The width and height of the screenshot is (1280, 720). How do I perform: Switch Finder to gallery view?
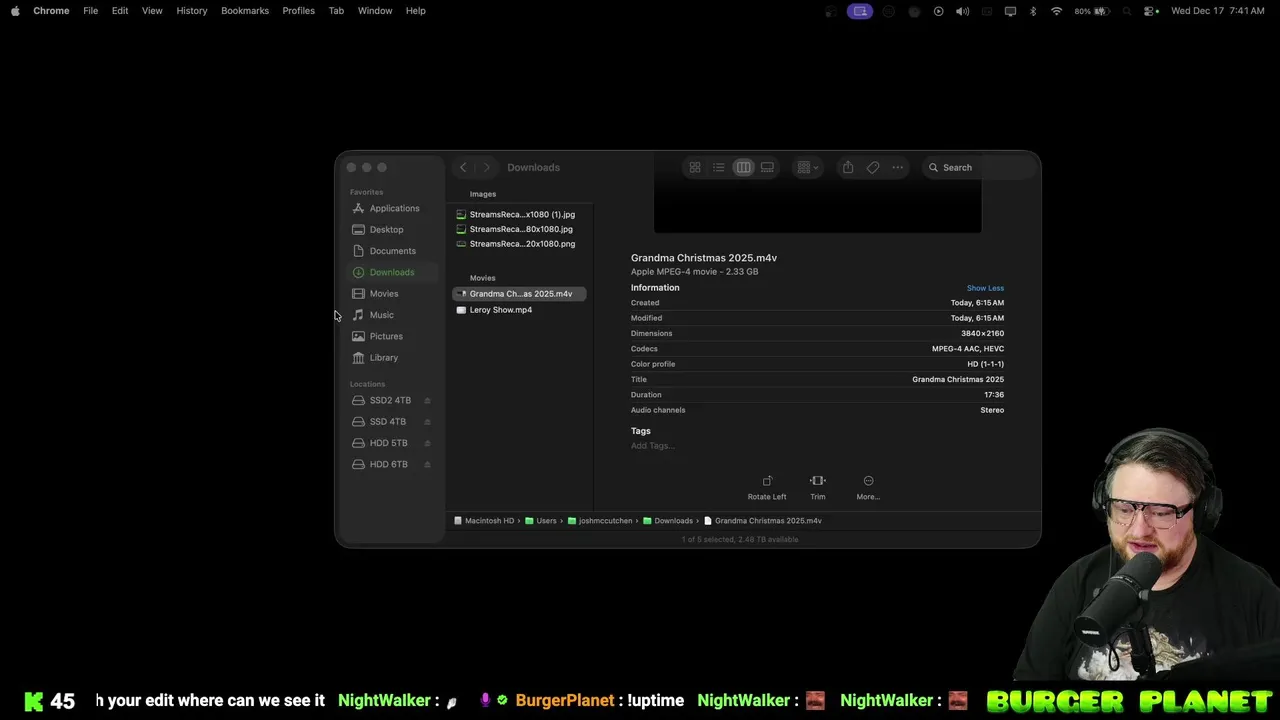(767, 167)
